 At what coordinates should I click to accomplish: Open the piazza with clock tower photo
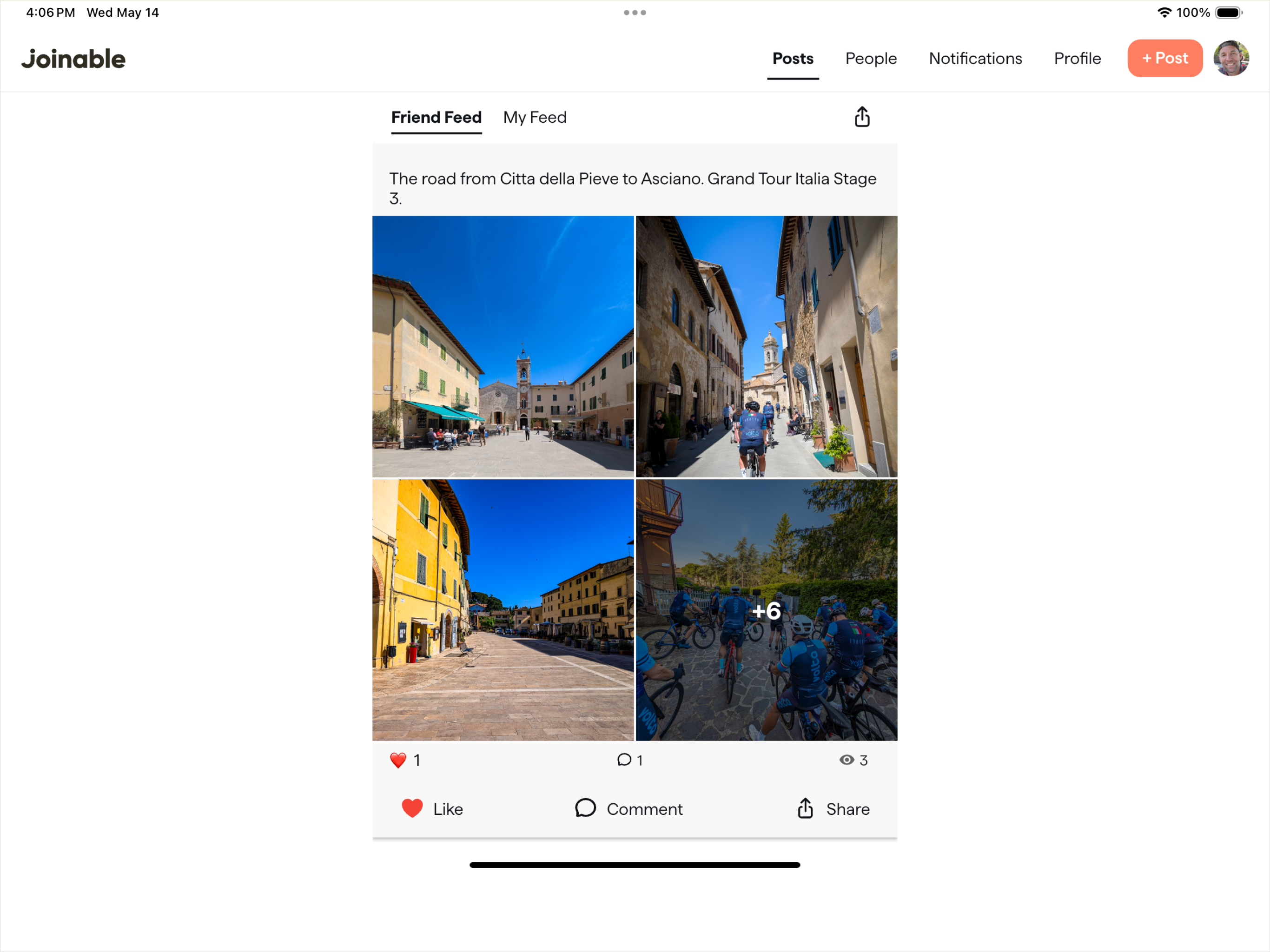[503, 346]
